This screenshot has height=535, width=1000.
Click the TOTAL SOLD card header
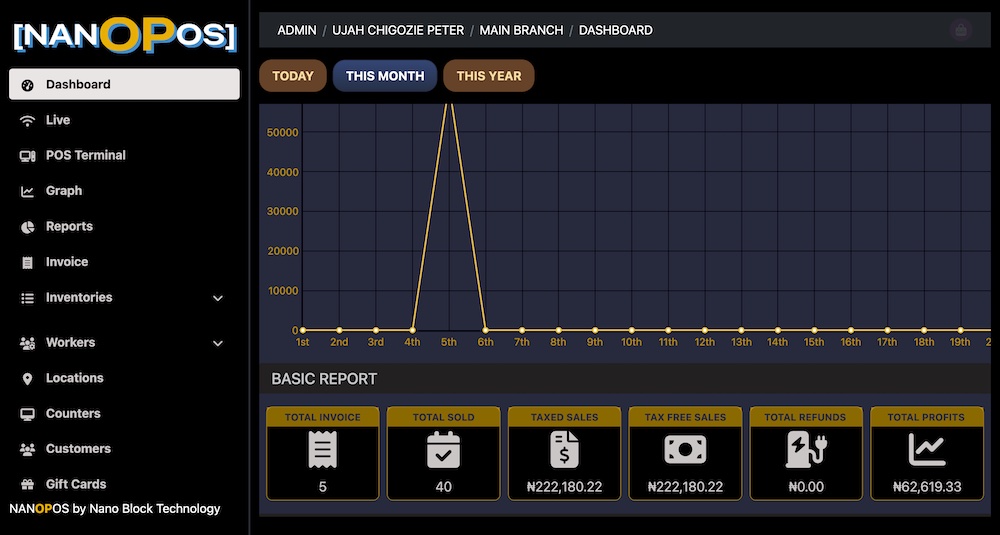tap(443, 417)
